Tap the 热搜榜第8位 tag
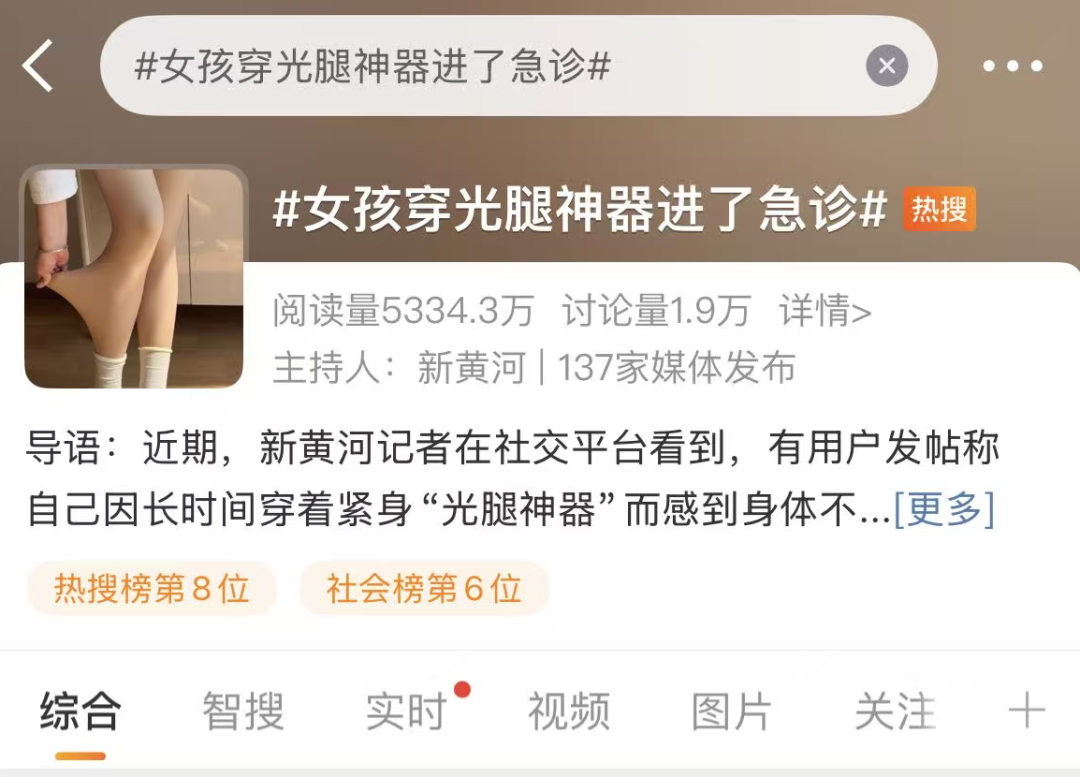This screenshot has height=777, width=1080. click(152, 588)
